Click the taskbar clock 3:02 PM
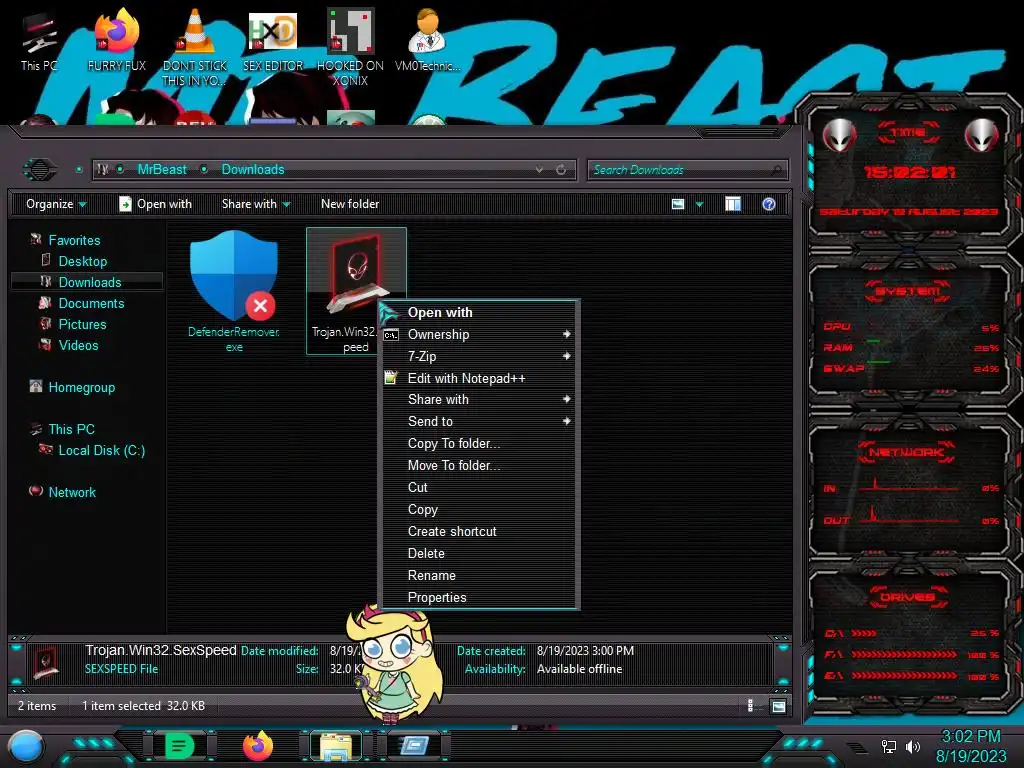The width and height of the screenshot is (1024, 768). point(970,737)
